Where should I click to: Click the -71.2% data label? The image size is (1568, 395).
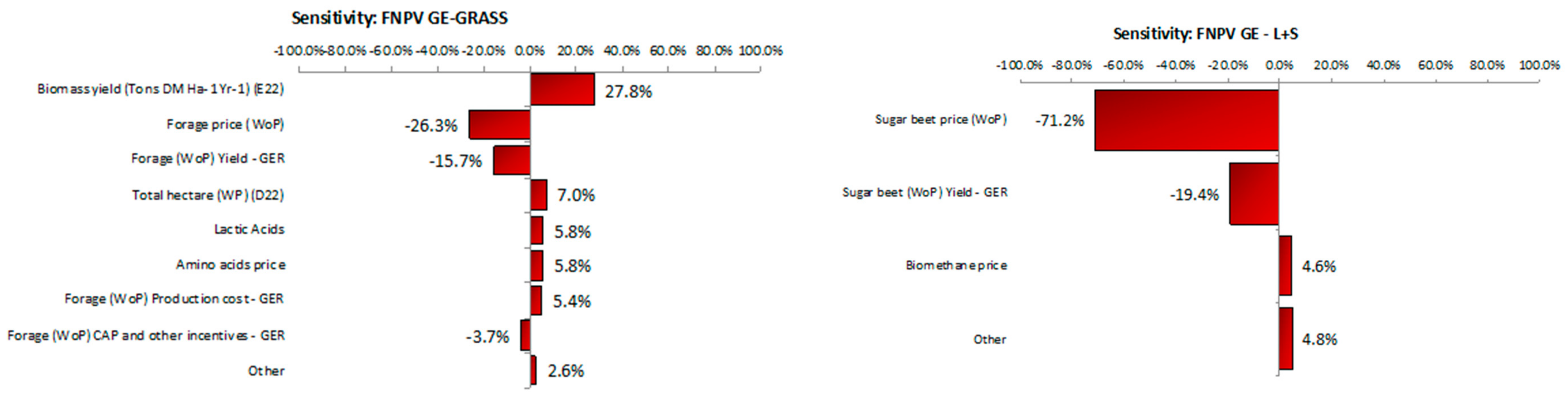[x=1060, y=120]
